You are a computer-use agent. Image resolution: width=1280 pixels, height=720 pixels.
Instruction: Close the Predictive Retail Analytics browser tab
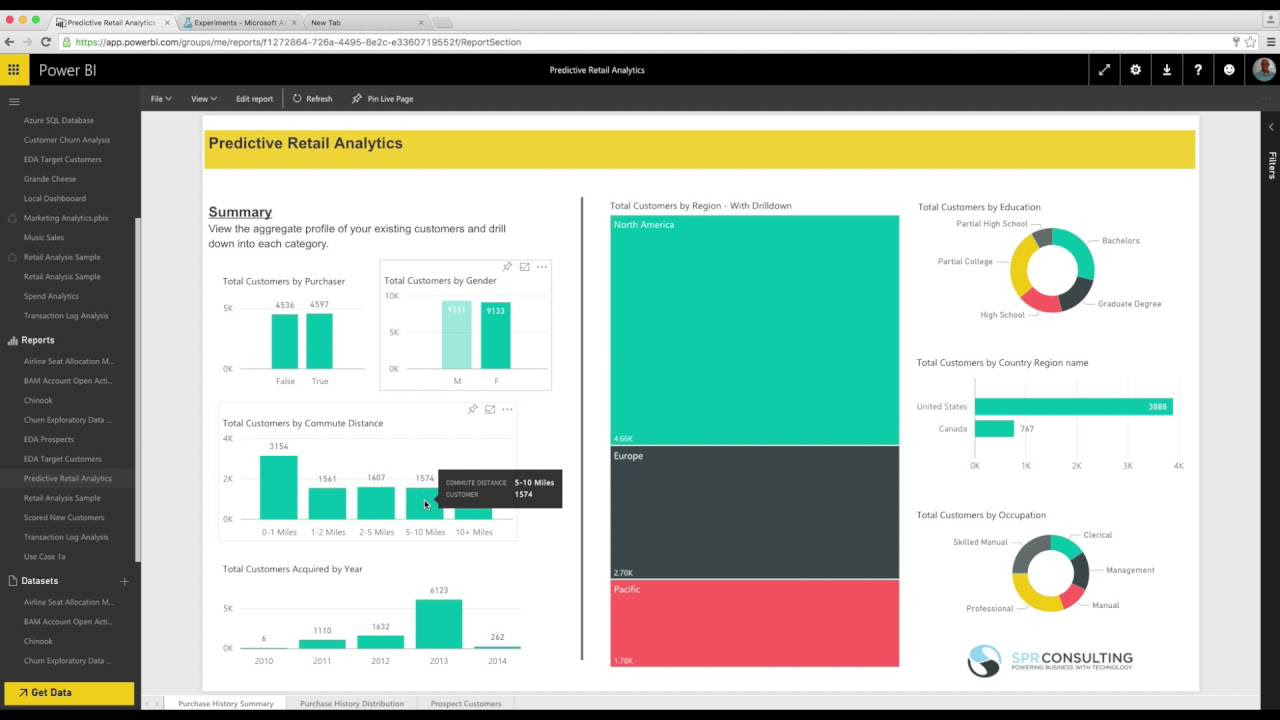(x=167, y=22)
